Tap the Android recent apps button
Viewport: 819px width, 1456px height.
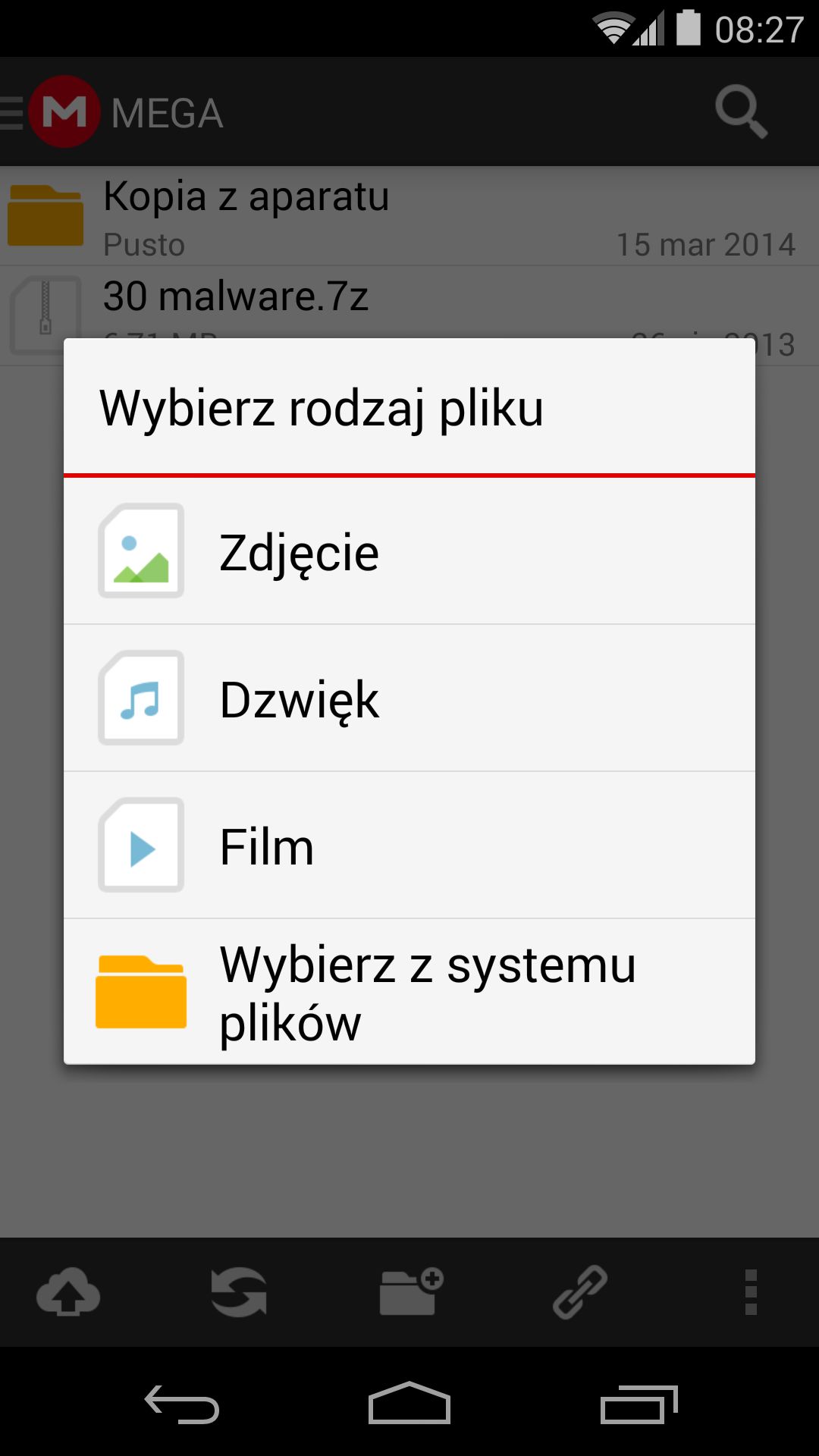(639, 1404)
